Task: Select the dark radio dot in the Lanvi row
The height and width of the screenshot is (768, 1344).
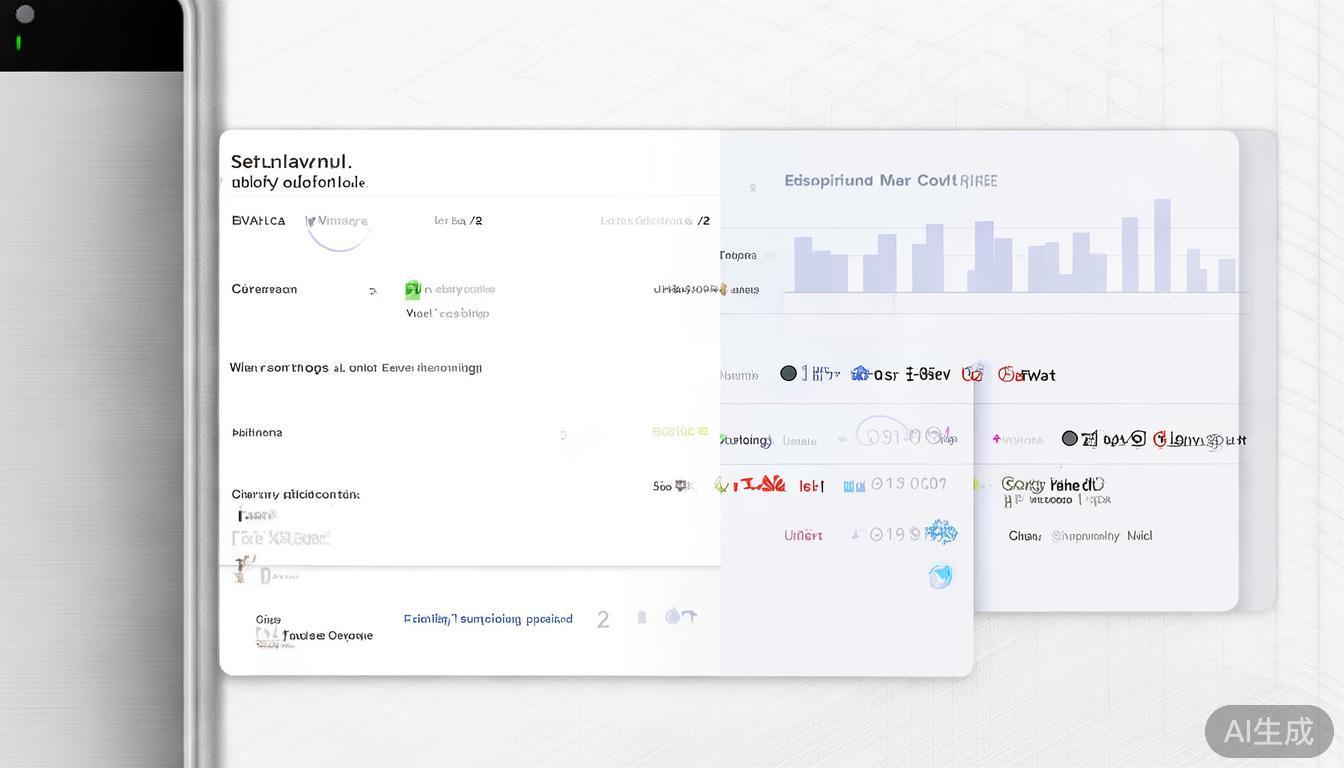Action: click(1069, 439)
